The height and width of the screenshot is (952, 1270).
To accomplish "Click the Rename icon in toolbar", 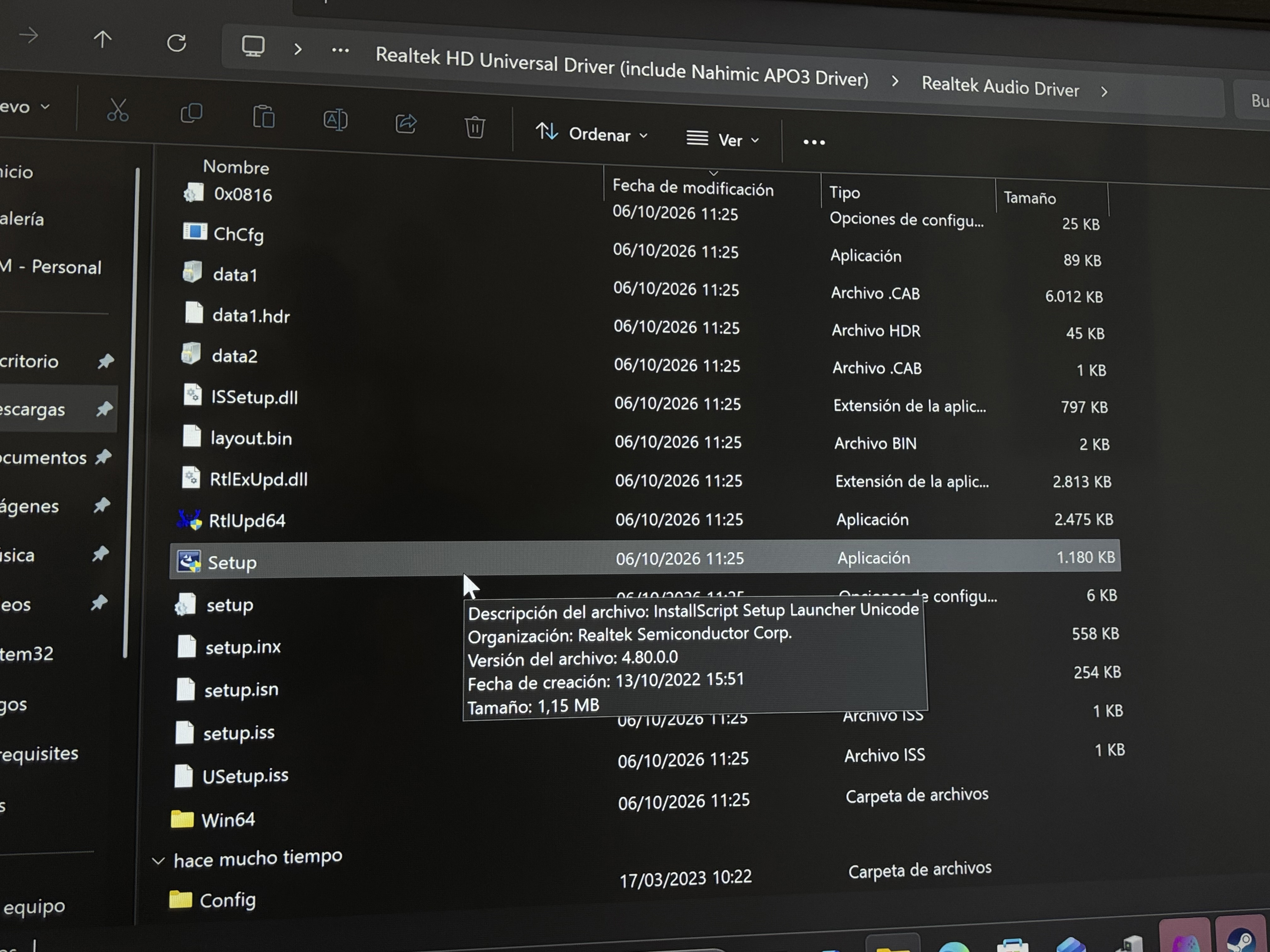I will tap(335, 119).
